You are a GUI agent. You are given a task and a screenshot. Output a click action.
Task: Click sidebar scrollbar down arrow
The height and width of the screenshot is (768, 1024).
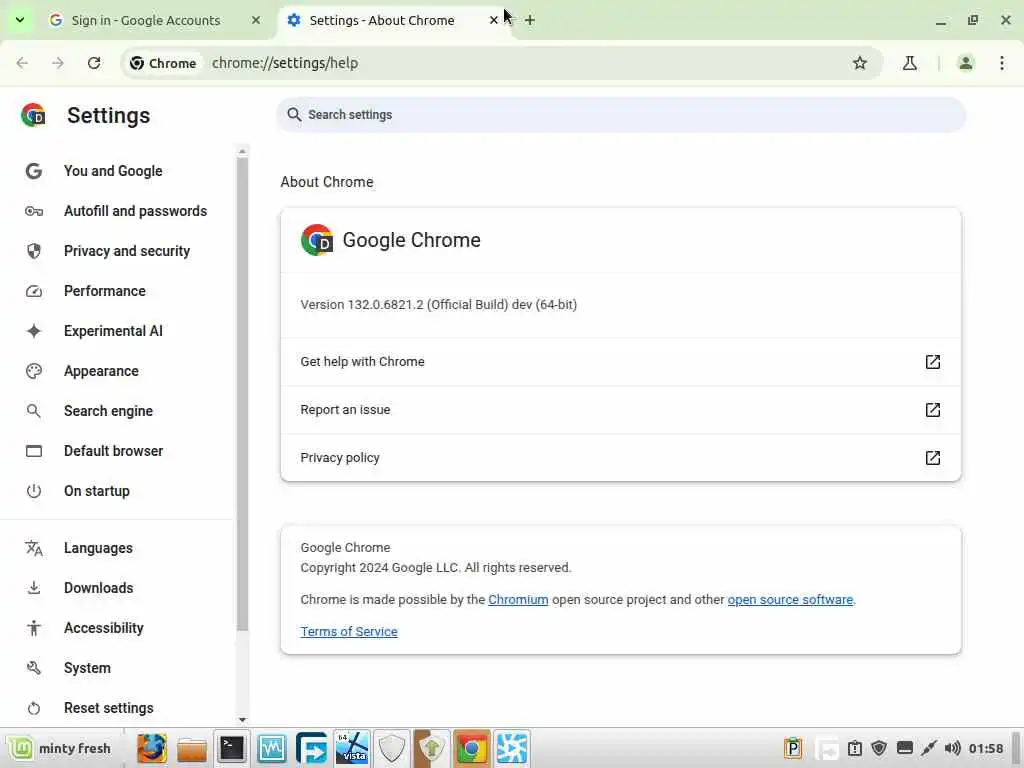pyautogui.click(x=242, y=720)
